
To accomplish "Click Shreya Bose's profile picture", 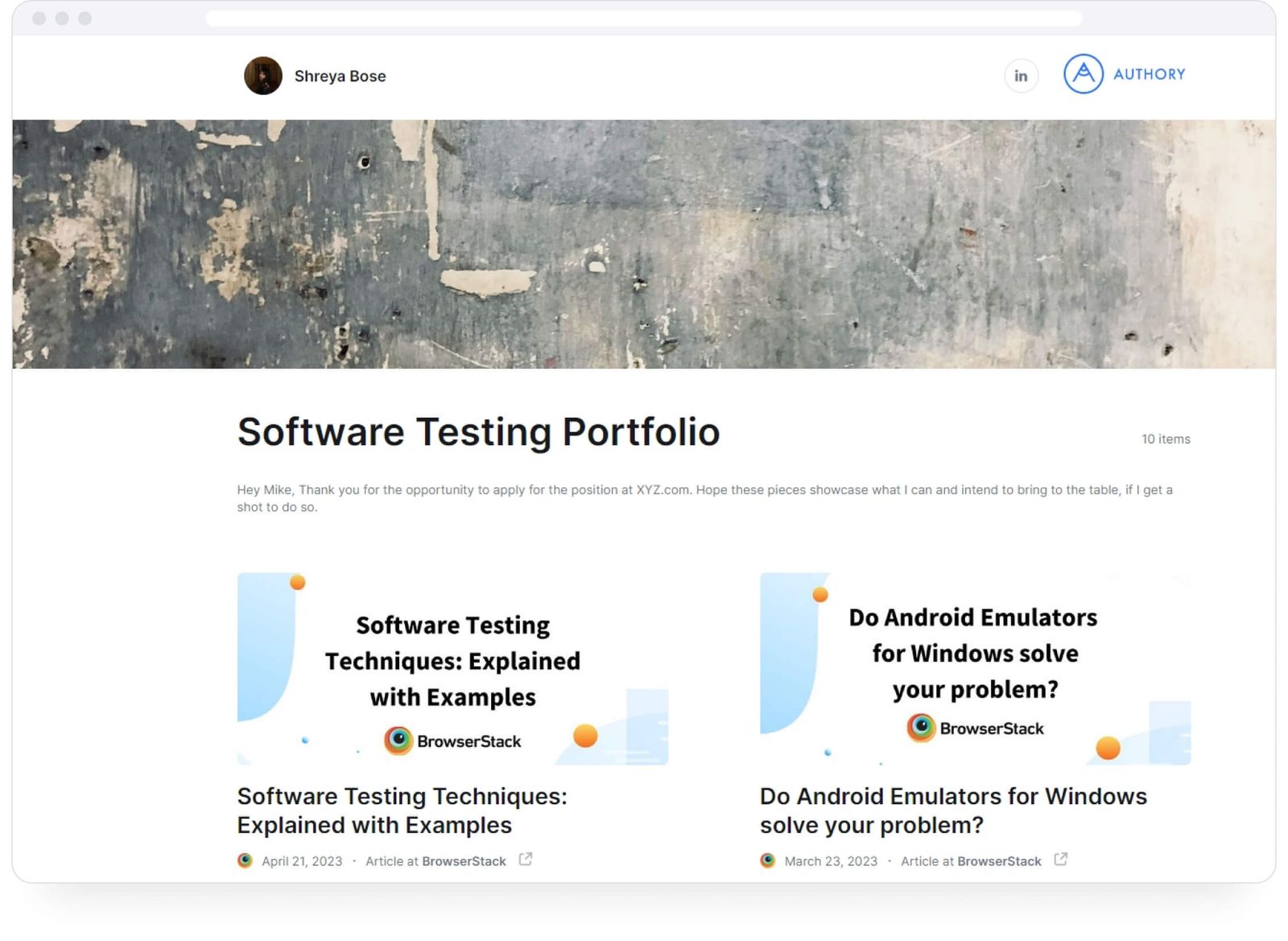I will pos(262,75).
